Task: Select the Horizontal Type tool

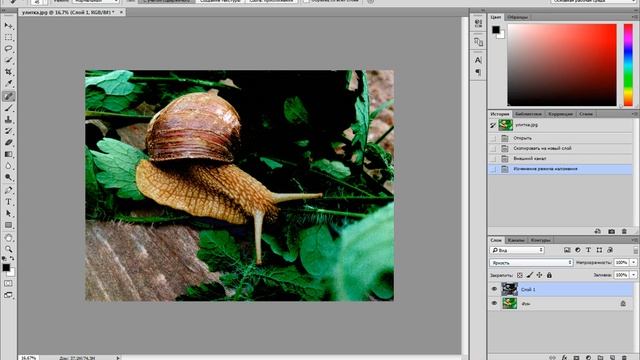Action: click(8, 202)
